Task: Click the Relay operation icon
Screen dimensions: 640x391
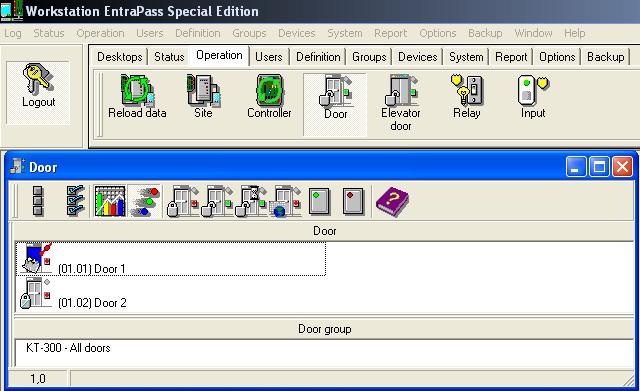Action: 467,97
